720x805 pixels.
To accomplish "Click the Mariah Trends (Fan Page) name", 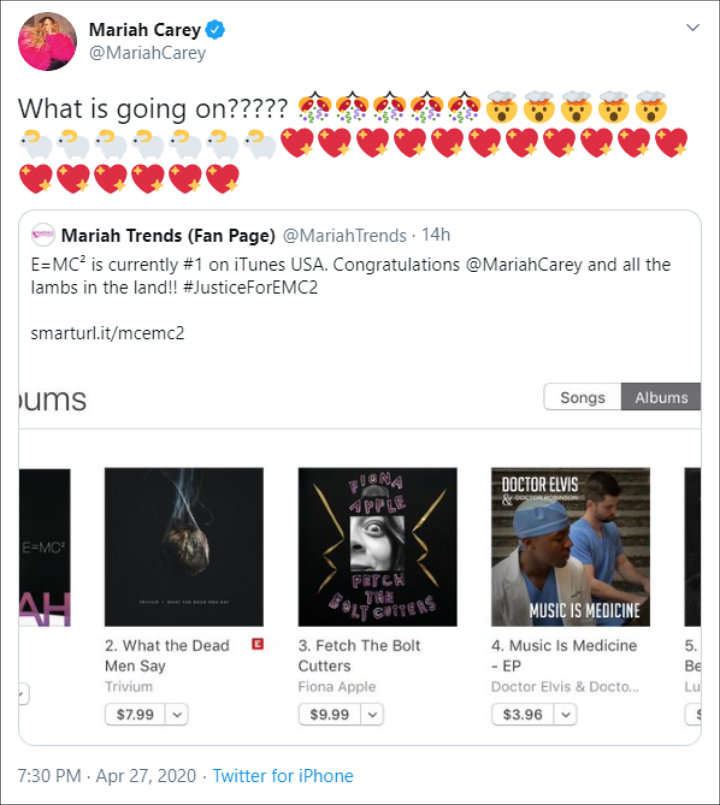I will [x=168, y=235].
